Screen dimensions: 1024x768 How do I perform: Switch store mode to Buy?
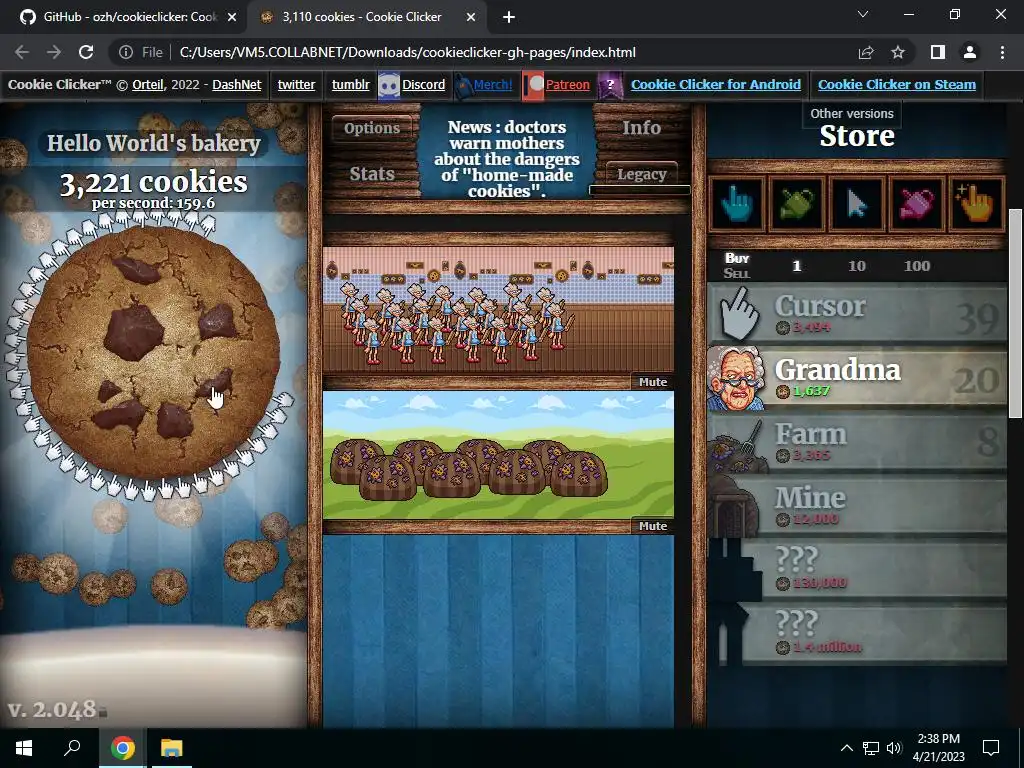[x=737, y=258]
